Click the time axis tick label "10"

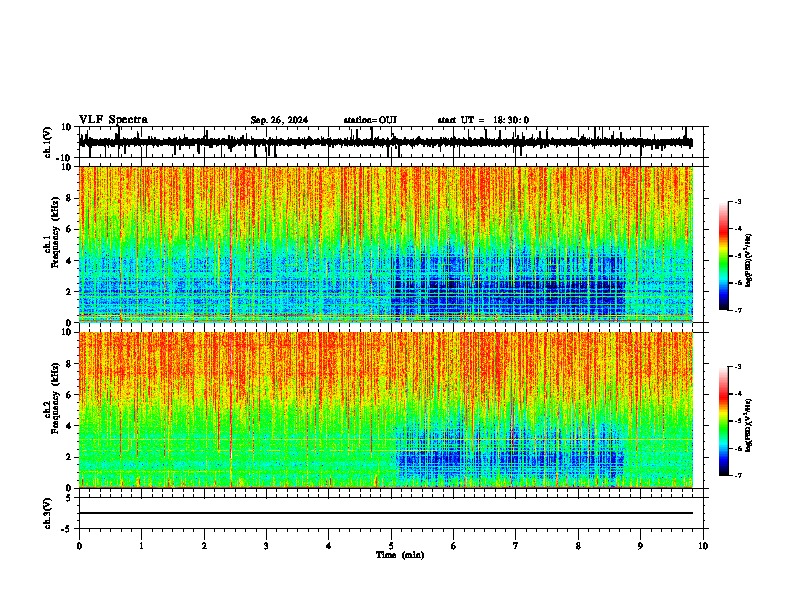tap(703, 546)
